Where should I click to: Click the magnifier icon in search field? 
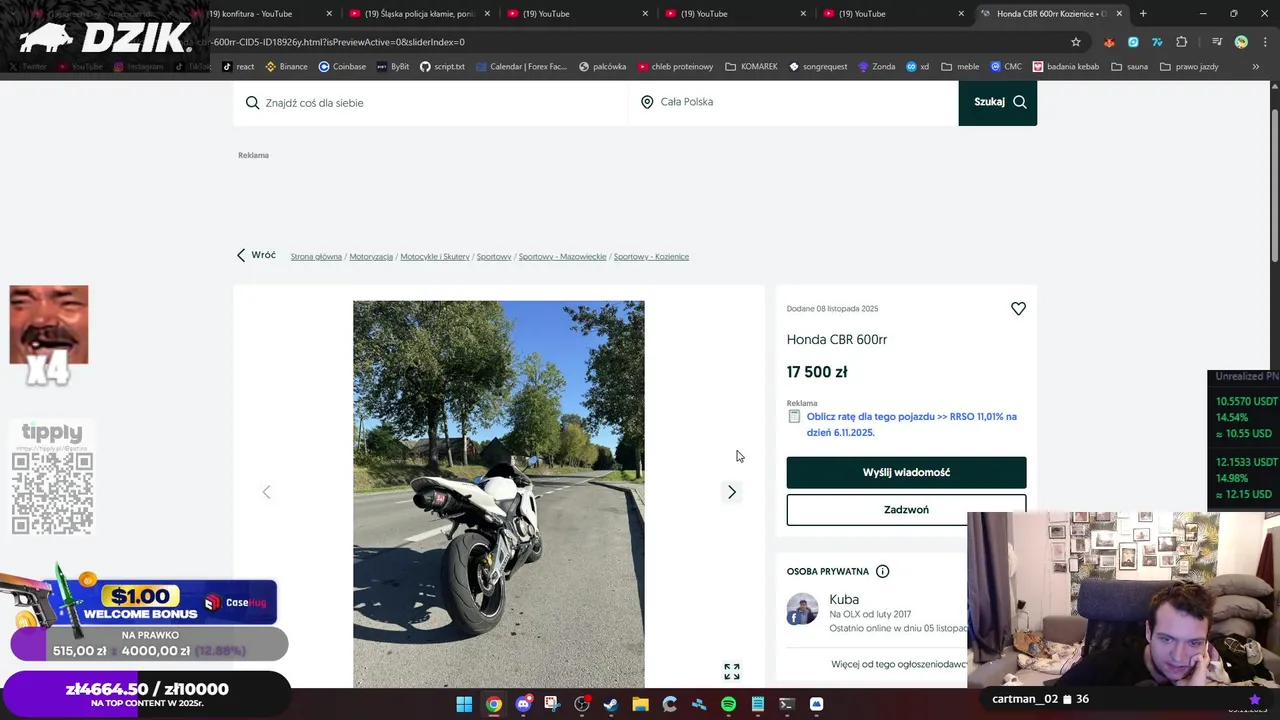(252, 103)
